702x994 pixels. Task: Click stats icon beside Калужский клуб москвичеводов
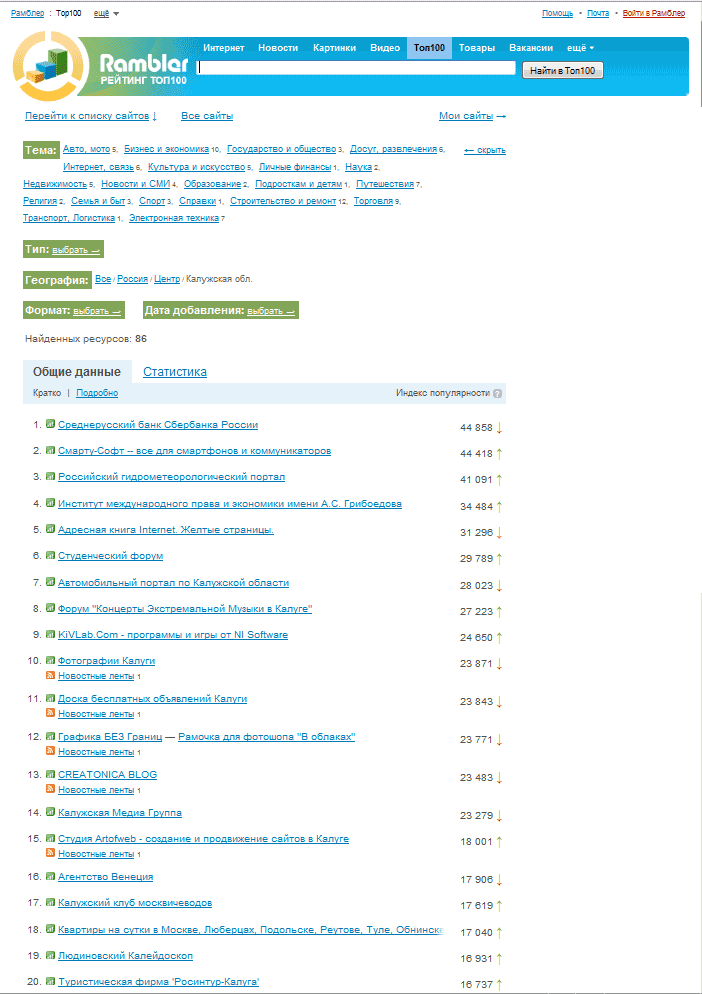coord(51,902)
